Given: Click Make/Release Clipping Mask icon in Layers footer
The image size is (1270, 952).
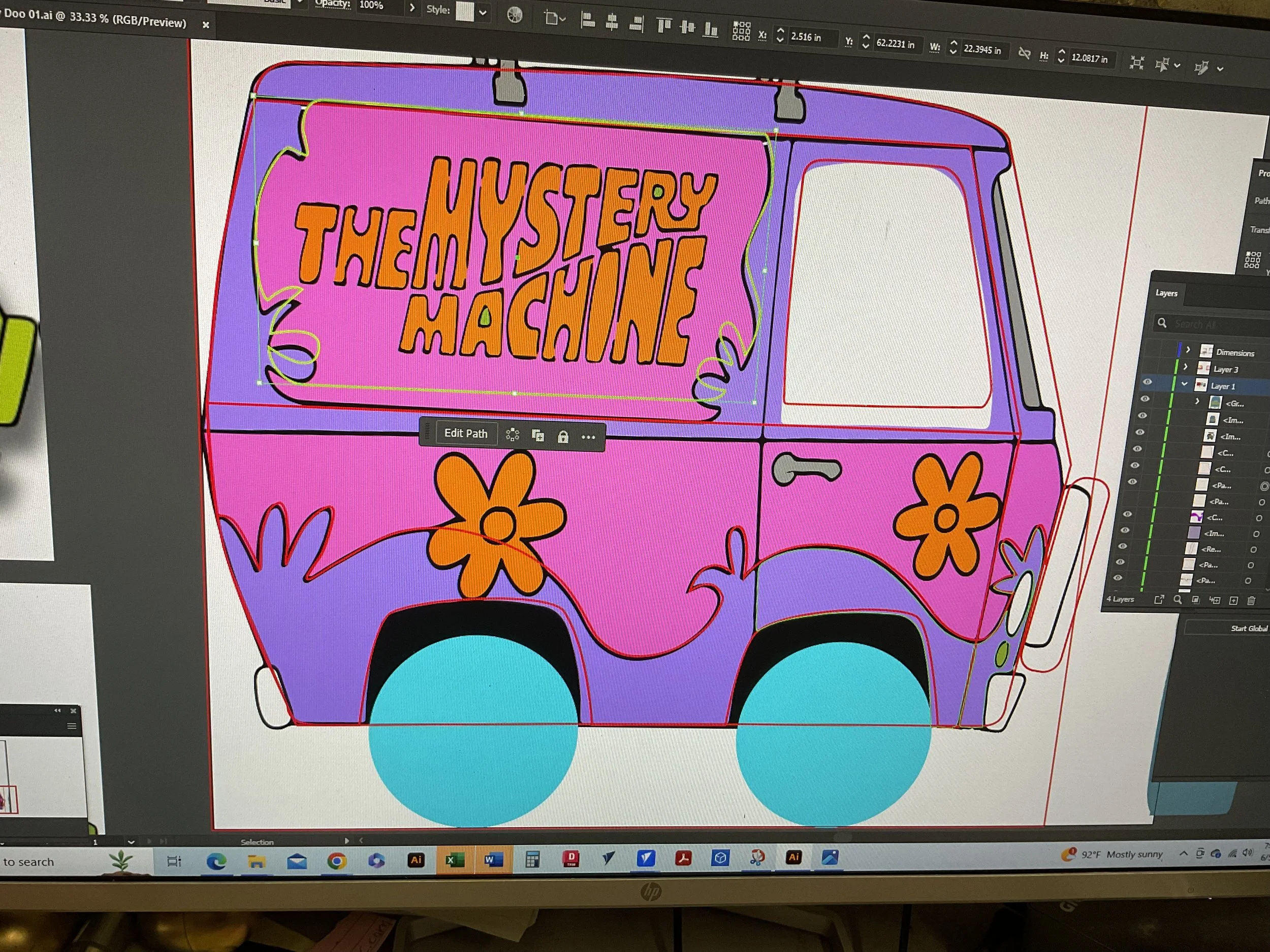Looking at the screenshot, I should 1195,600.
